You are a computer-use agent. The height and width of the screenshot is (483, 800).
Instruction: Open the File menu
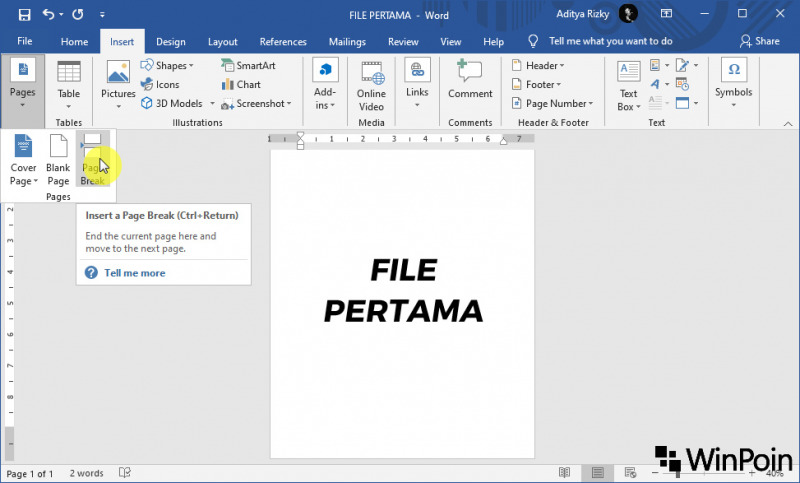(x=24, y=41)
